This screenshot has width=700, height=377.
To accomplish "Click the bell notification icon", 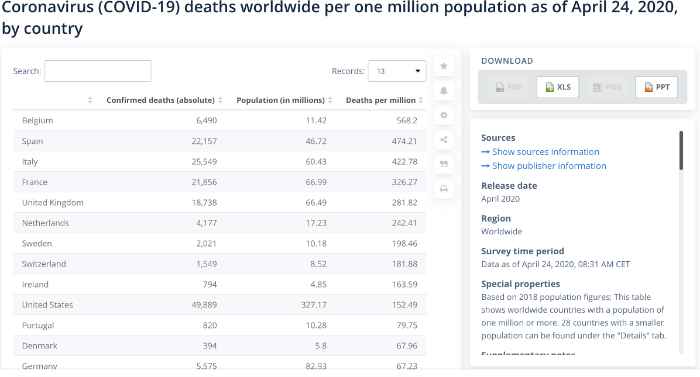I will [x=444, y=91].
